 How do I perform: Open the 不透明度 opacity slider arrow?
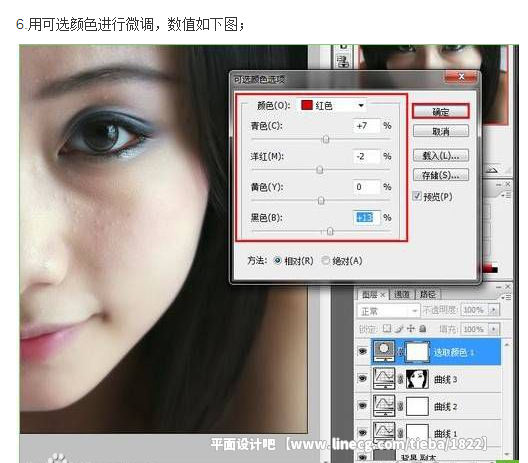point(493,310)
